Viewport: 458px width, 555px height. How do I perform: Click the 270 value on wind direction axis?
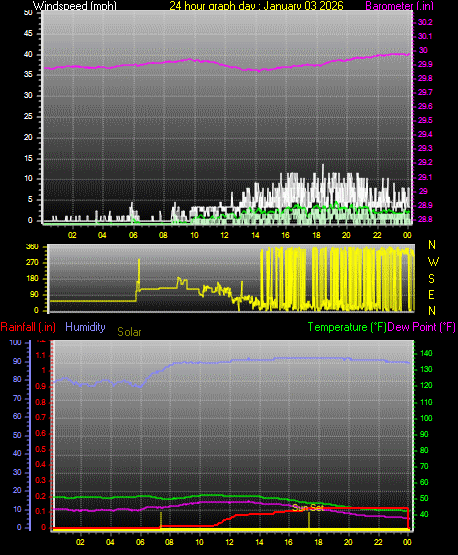pyautogui.click(x=32, y=263)
